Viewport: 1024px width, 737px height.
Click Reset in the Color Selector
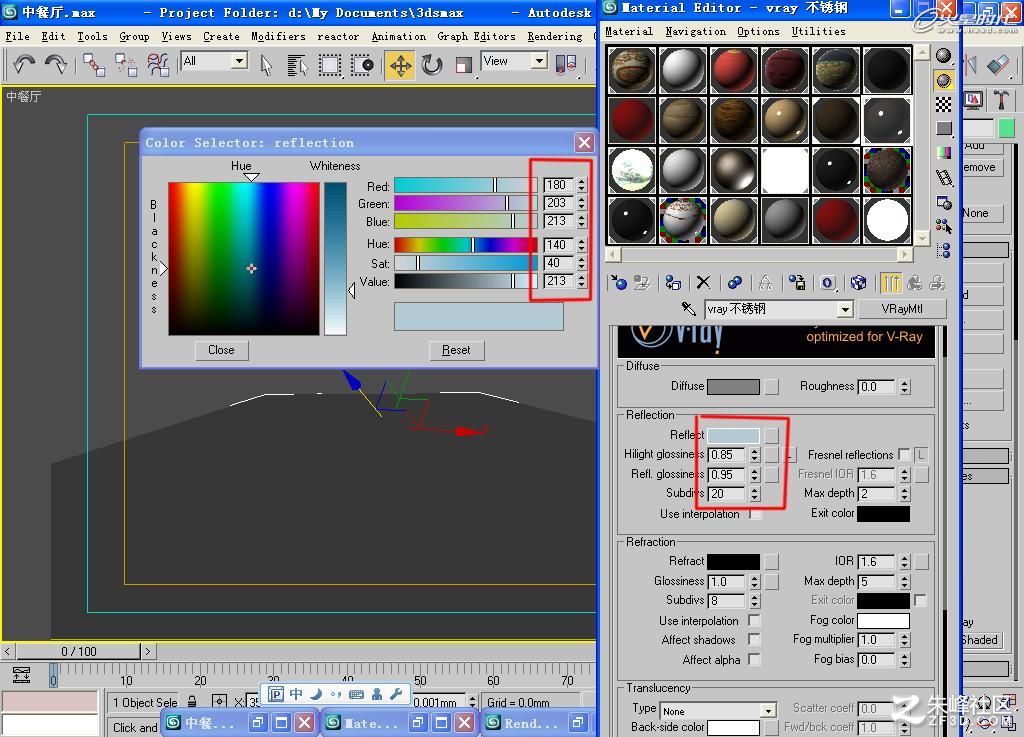[x=456, y=350]
